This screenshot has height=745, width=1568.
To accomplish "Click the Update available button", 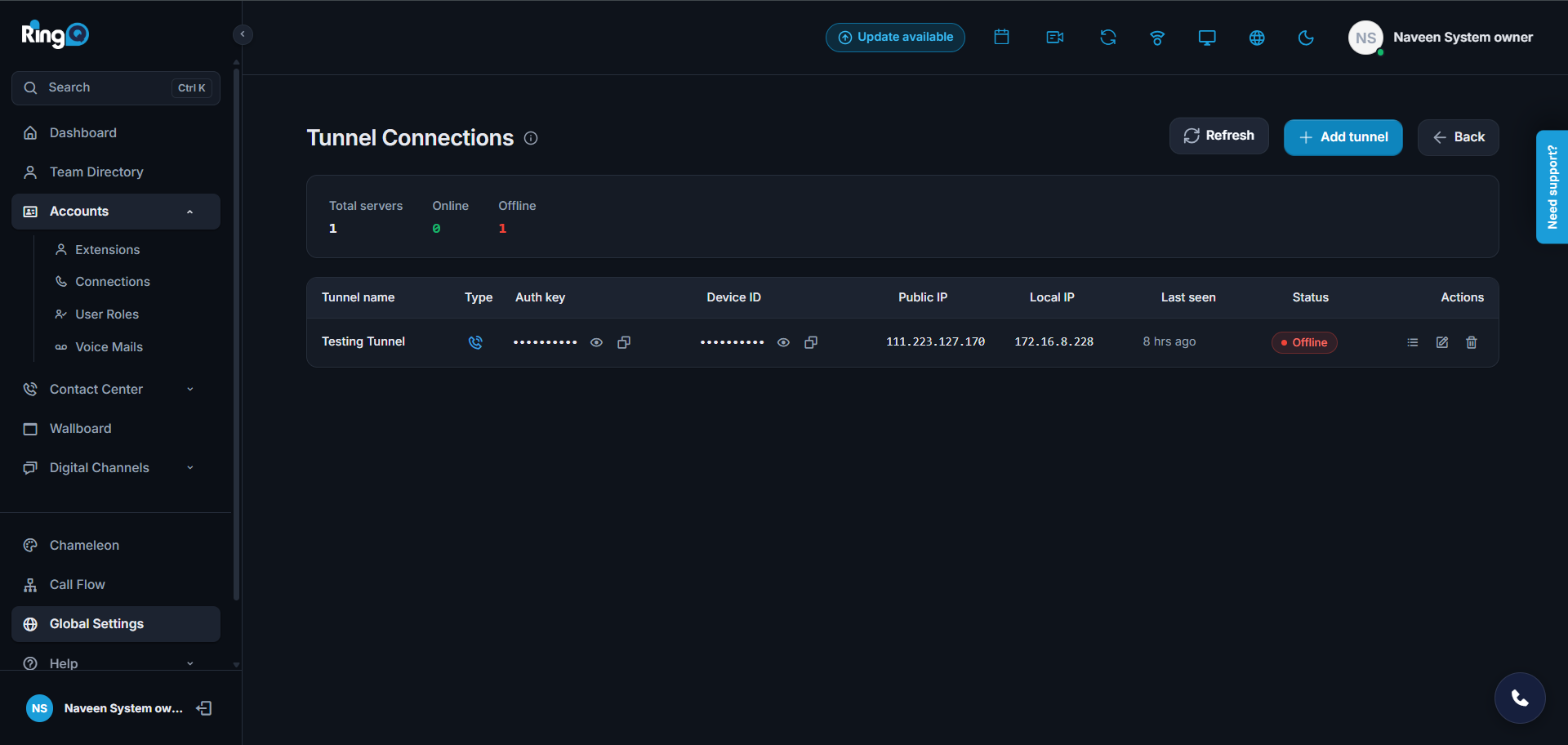I will coord(895,38).
